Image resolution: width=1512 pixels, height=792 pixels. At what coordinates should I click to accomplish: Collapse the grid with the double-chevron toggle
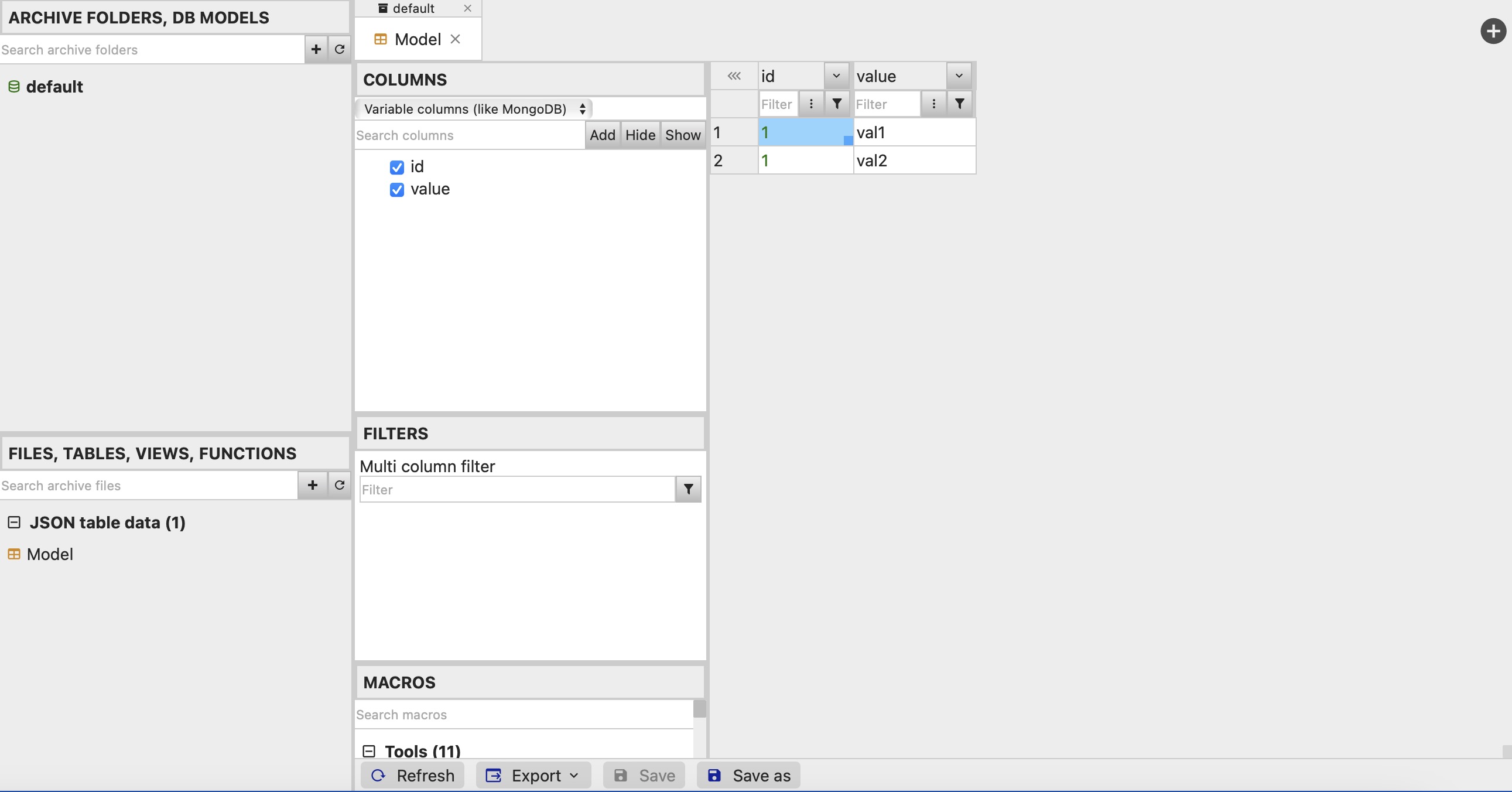coord(734,76)
